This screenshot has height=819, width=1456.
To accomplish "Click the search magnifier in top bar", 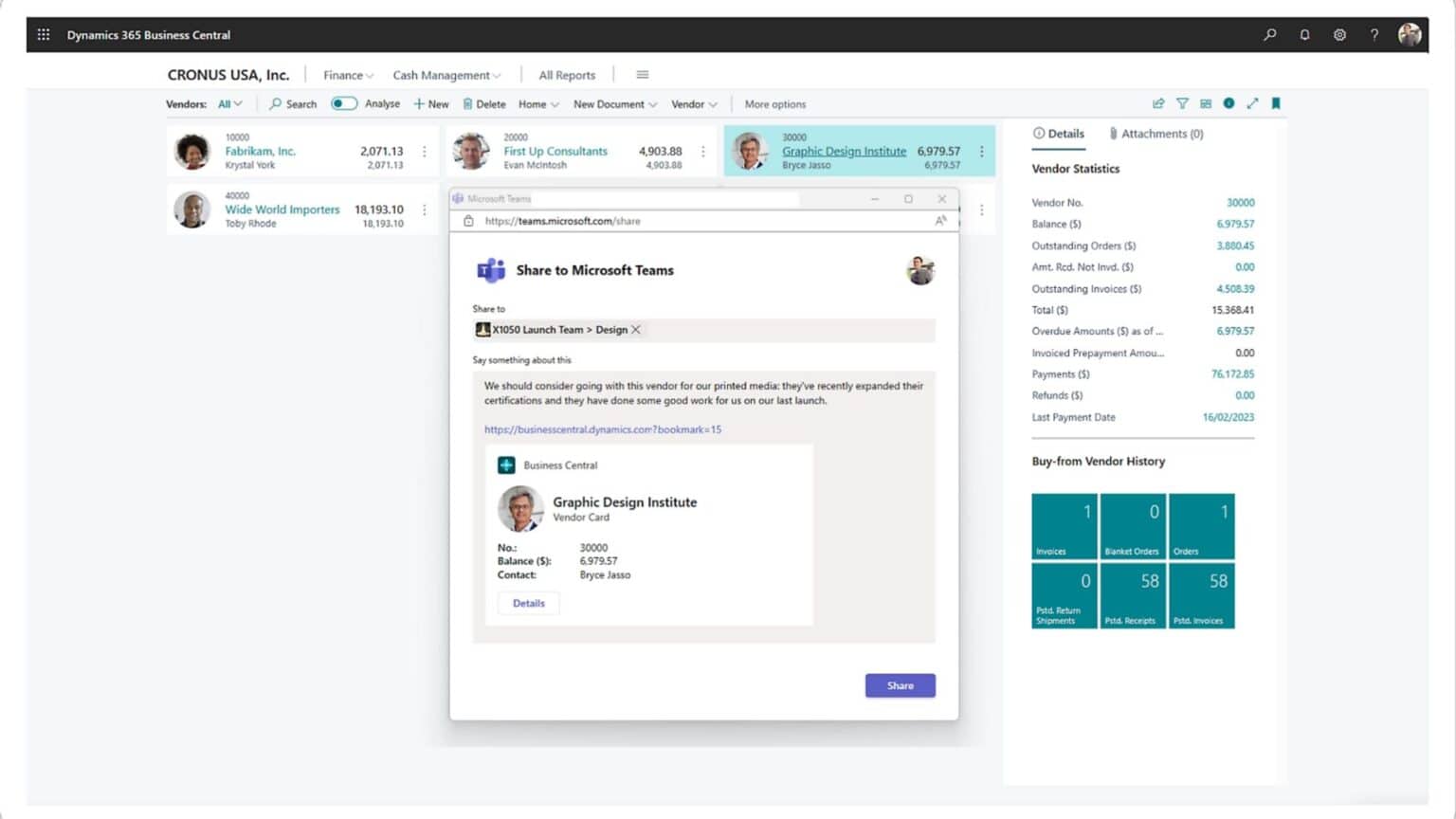I will click(x=1269, y=35).
